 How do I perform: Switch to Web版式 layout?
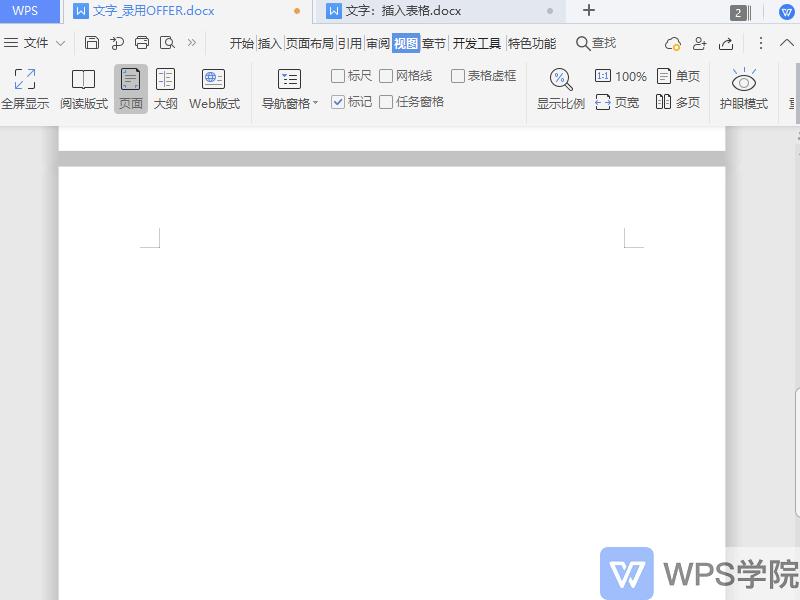(214, 89)
